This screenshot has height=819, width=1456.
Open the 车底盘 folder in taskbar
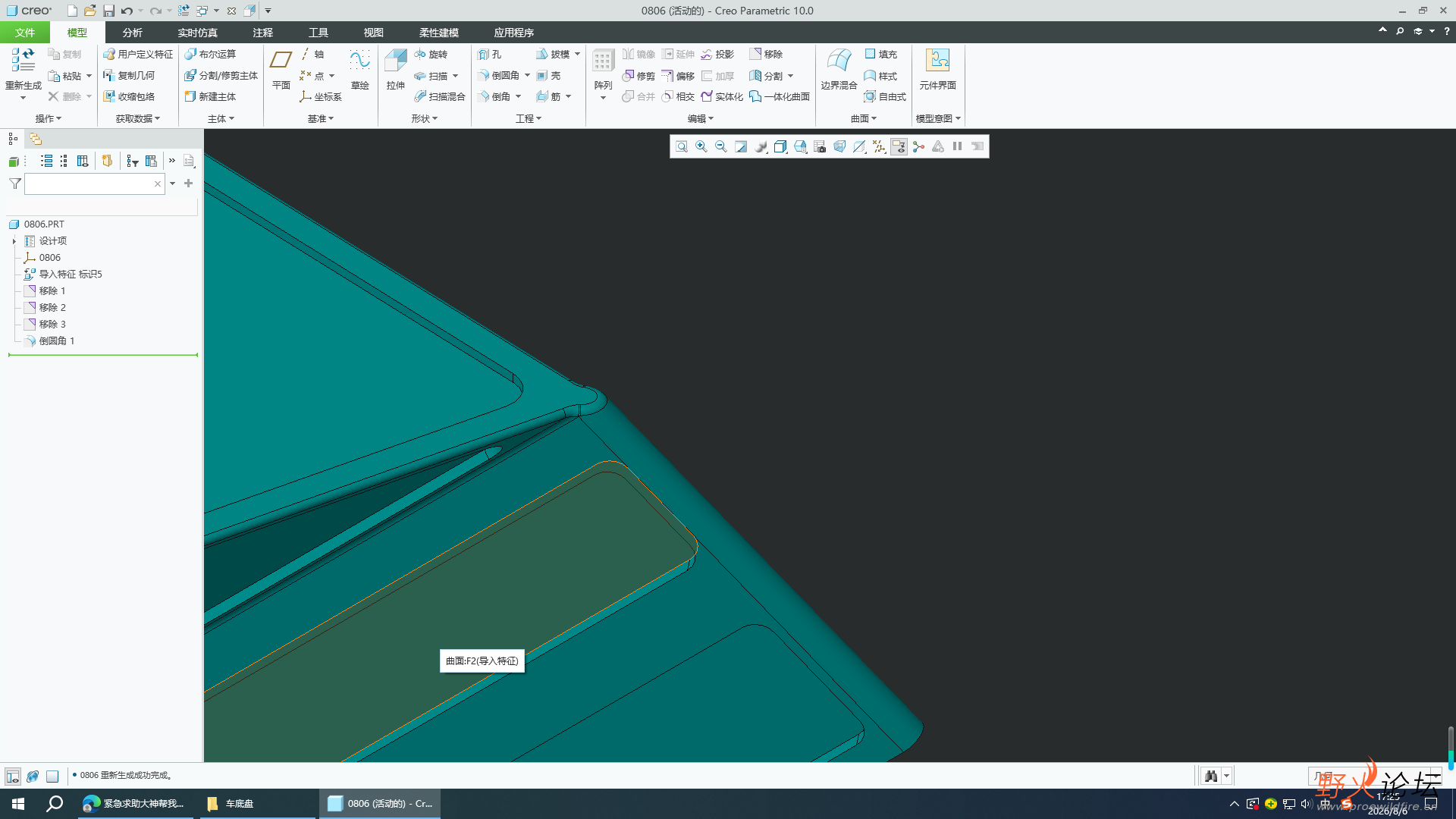point(258,804)
